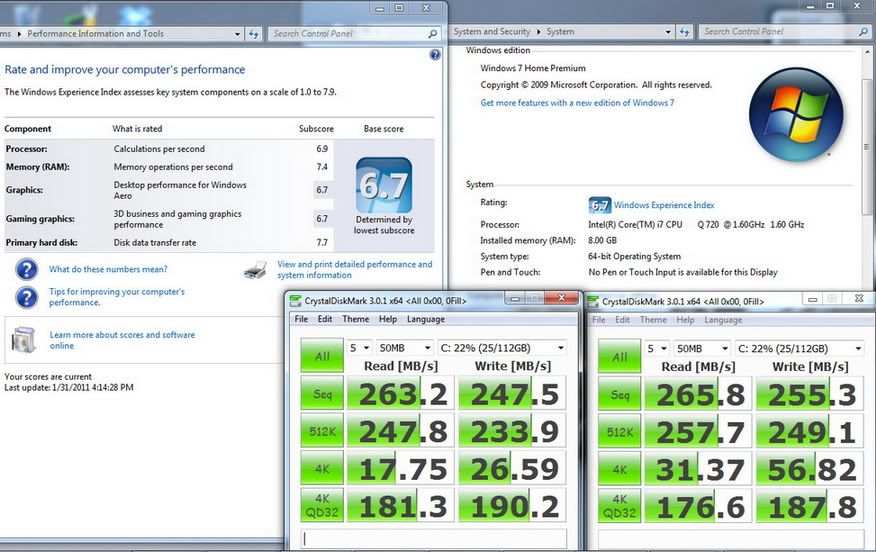Image resolution: width=876 pixels, height=552 pixels.
Task: Open test count dropdown in left CrystalDiskMark
Action: (x=359, y=348)
